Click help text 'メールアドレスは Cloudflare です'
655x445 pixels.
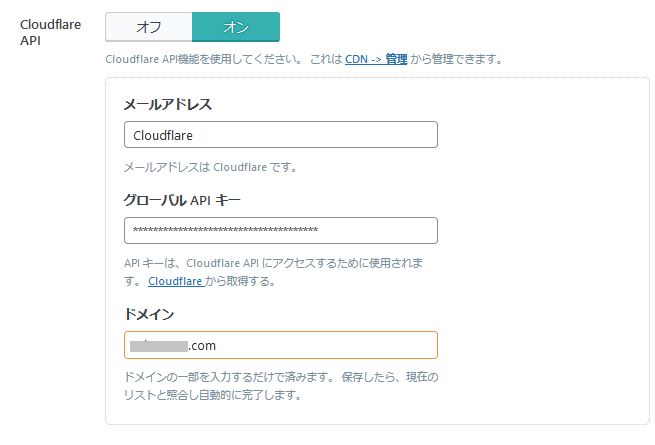pyautogui.click(x=210, y=167)
